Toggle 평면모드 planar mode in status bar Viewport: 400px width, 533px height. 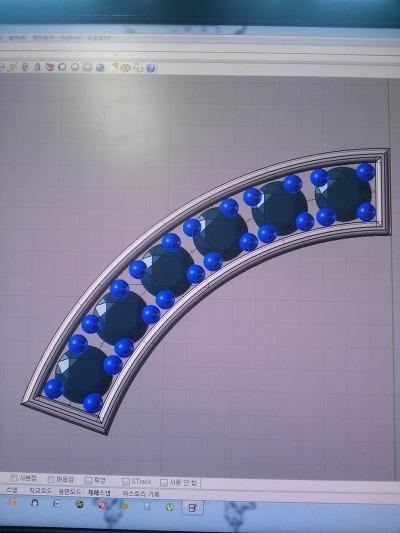tap(69, 492)
